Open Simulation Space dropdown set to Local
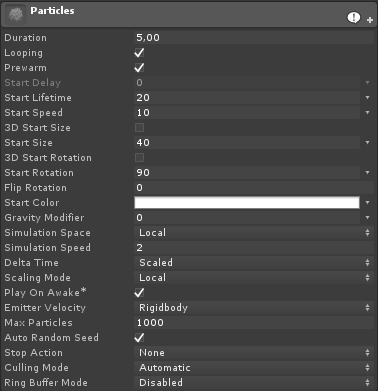Screen dimensions: 378x391 [254, 233]
